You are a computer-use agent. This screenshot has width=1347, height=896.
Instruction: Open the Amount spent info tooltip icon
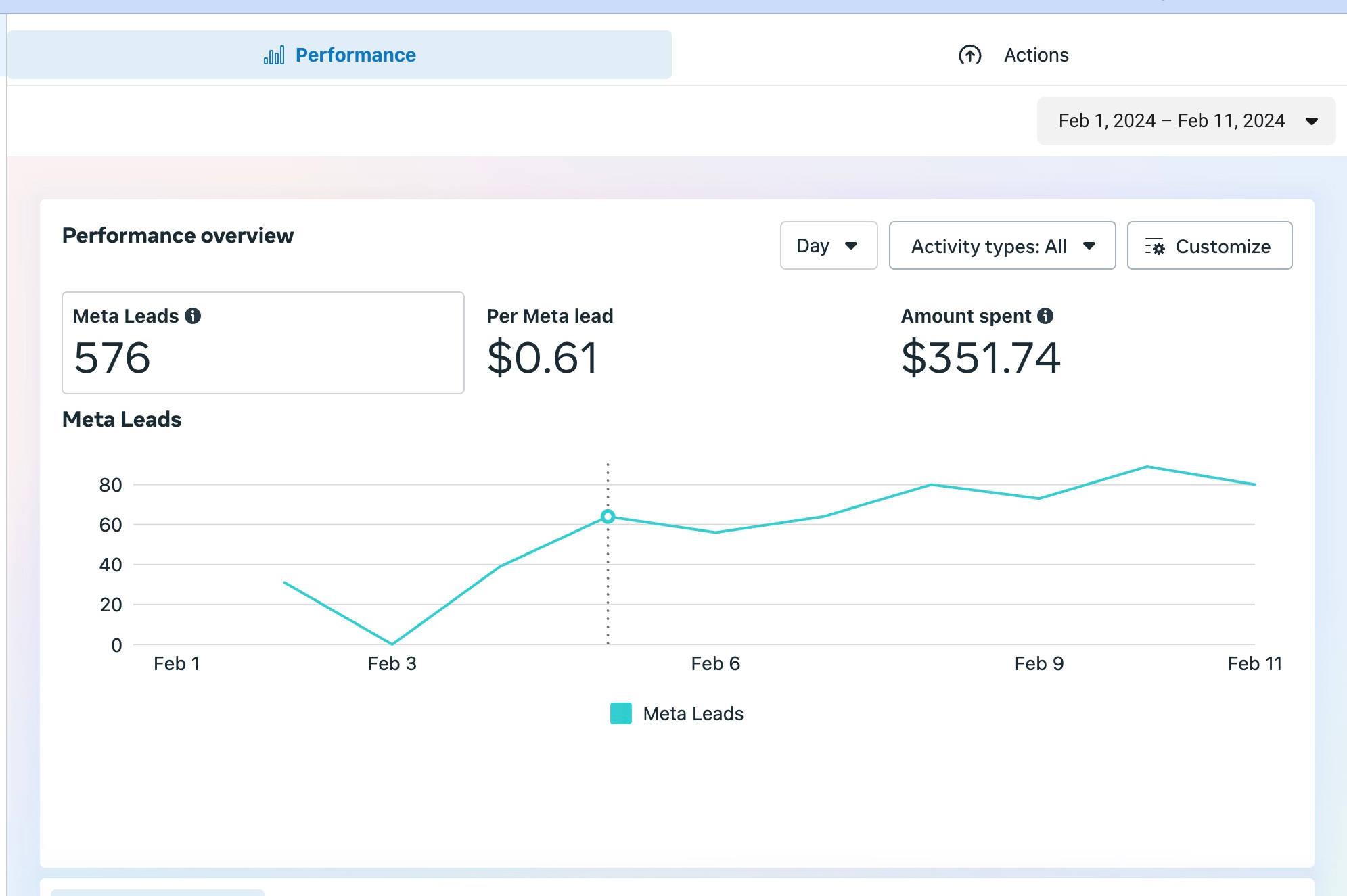(1045, 315)
